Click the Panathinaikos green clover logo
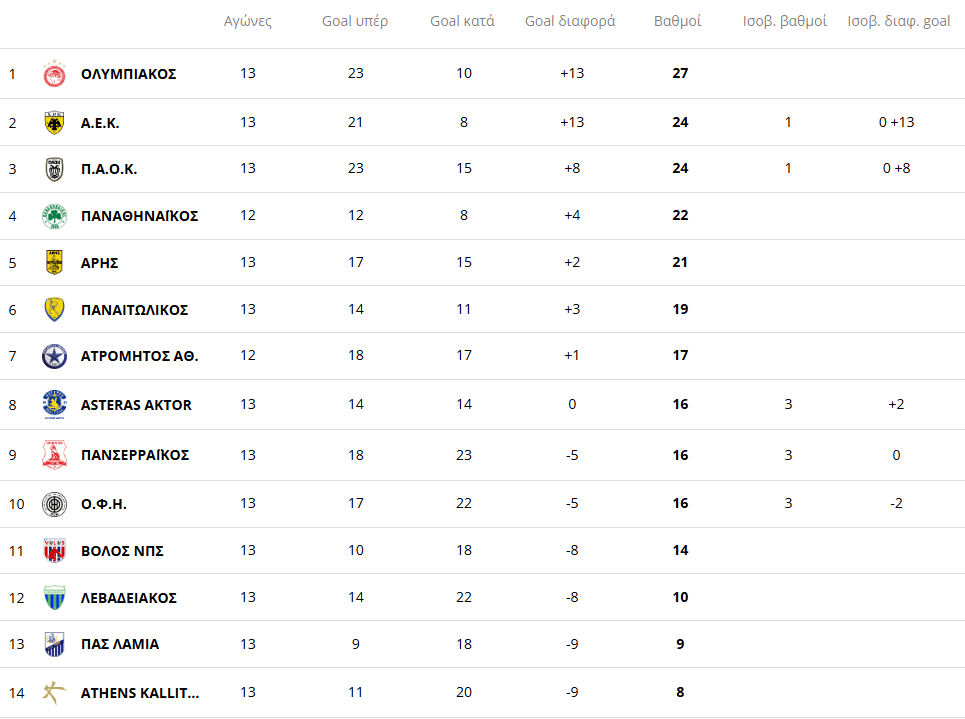Screen dimensions: 965x719 click(x=54, y=216)
